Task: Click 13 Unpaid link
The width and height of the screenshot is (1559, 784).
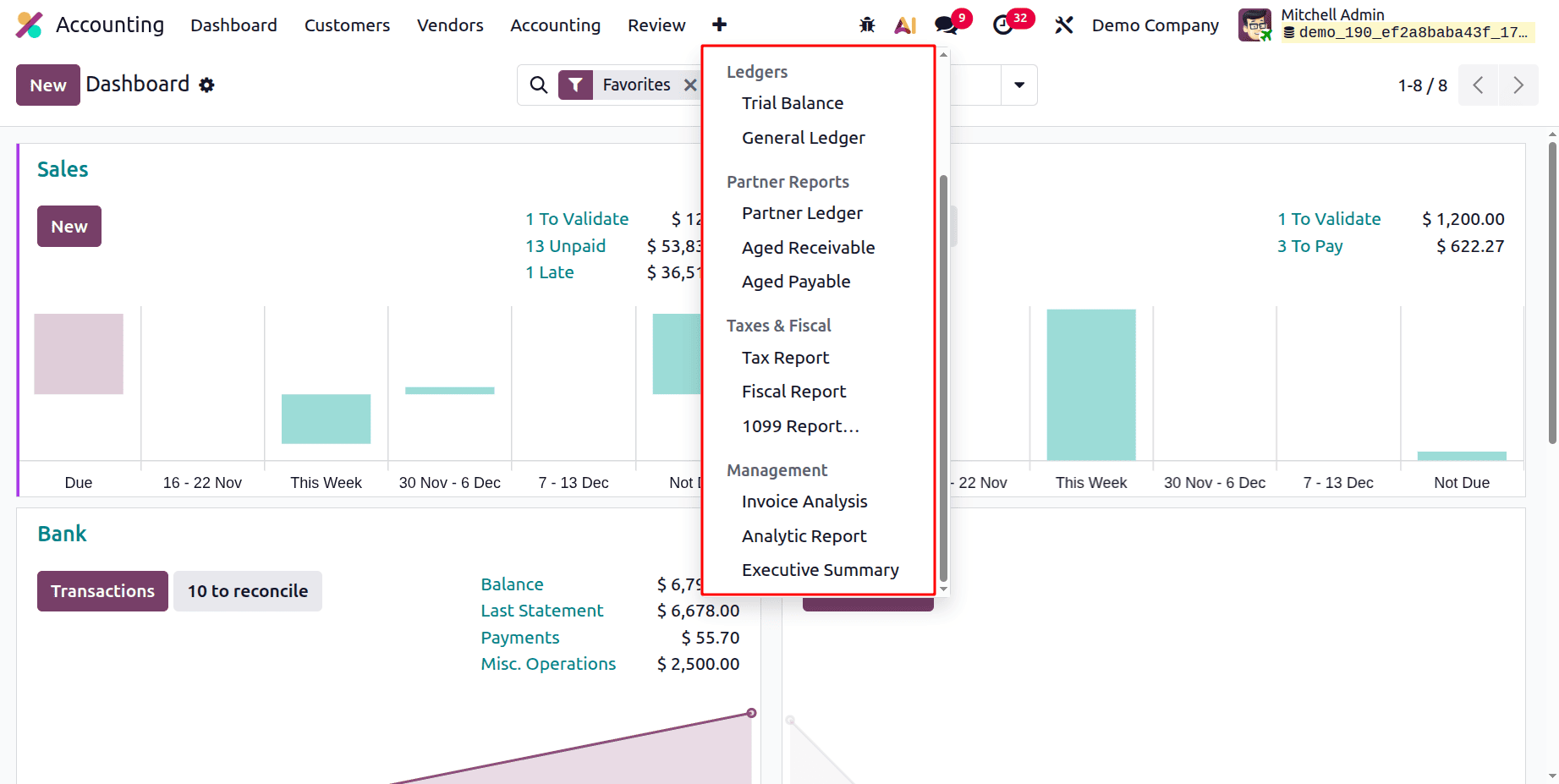Action: [565, 246]
